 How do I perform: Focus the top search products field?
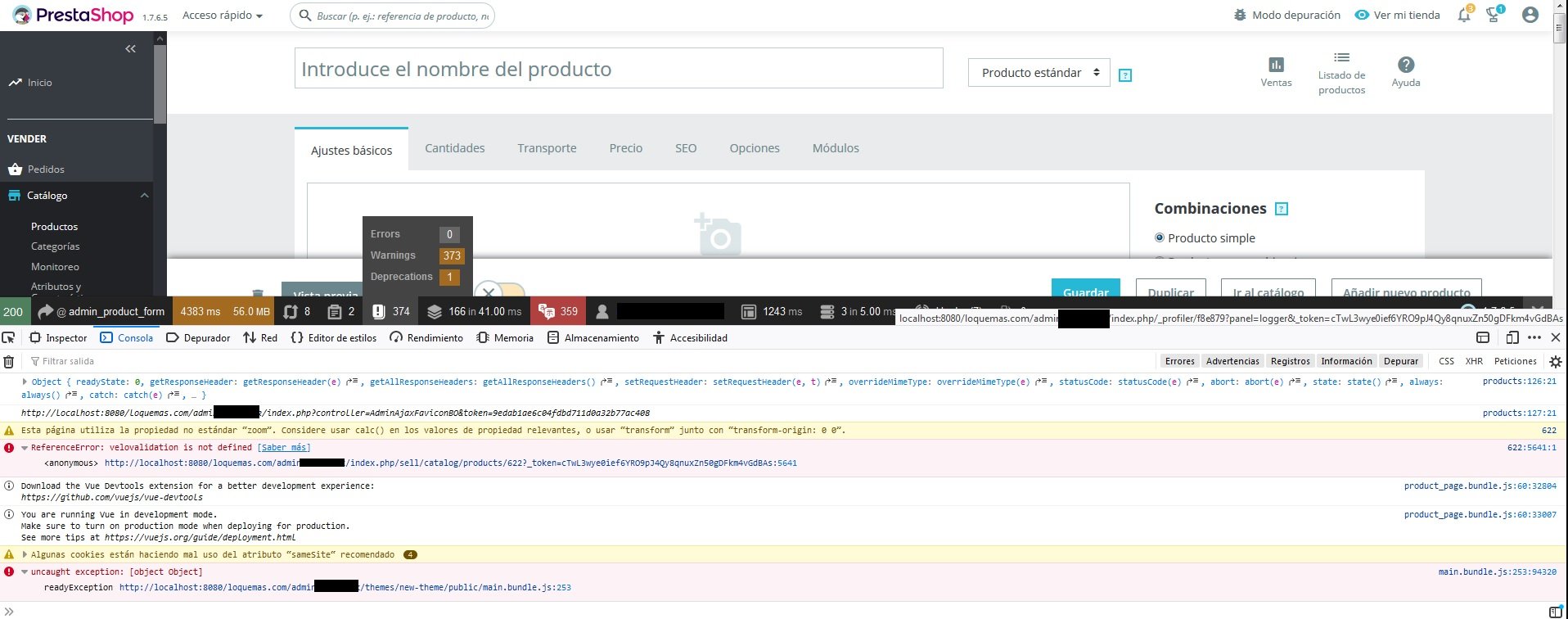click(393, 16)
